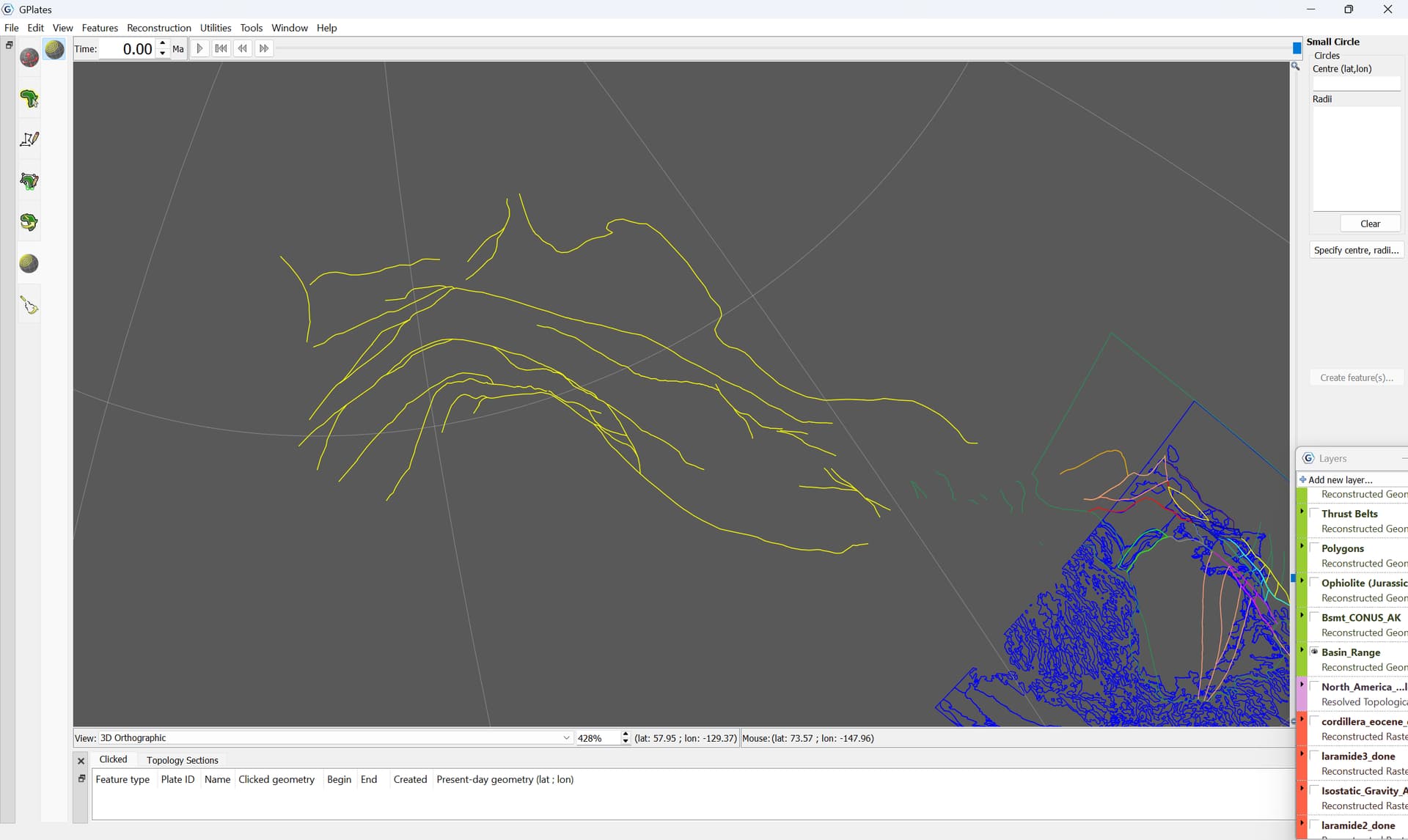Toggle visibility of the North_America topology layer
The height and width of the screenshot is (840, 1408).
click(1315, 685)
